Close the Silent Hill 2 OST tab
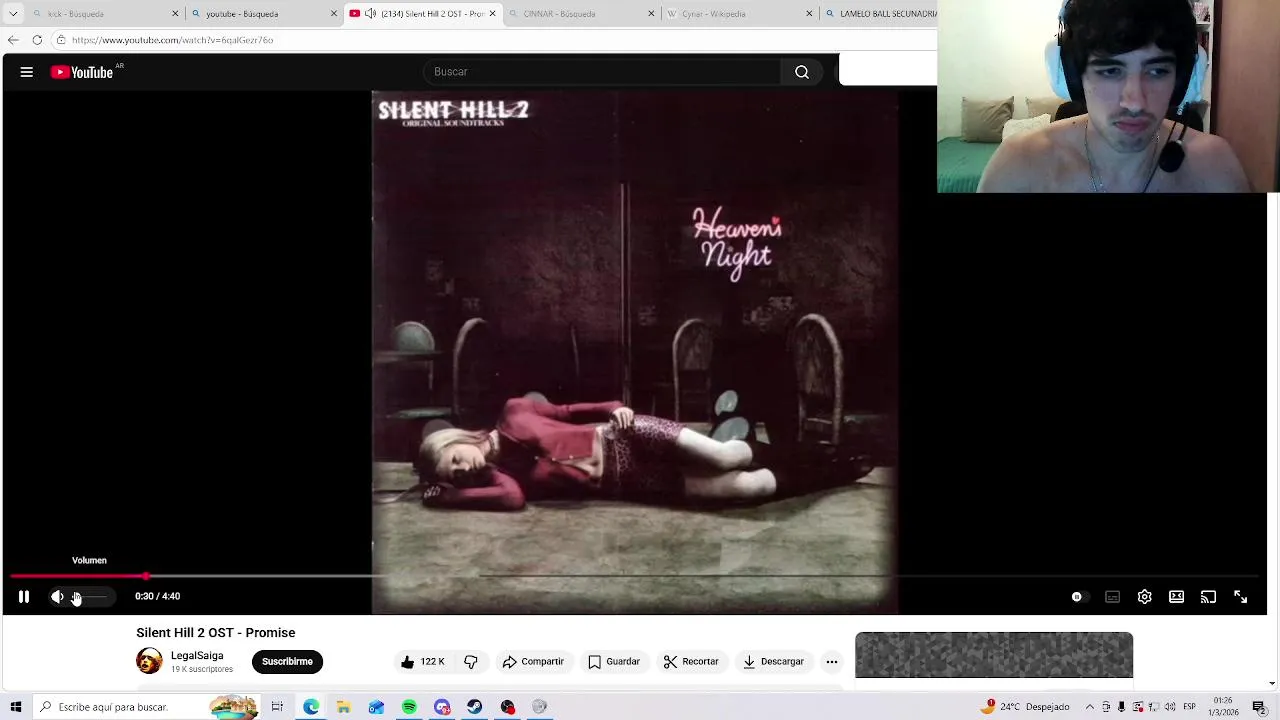 click(x=492, y=14)
